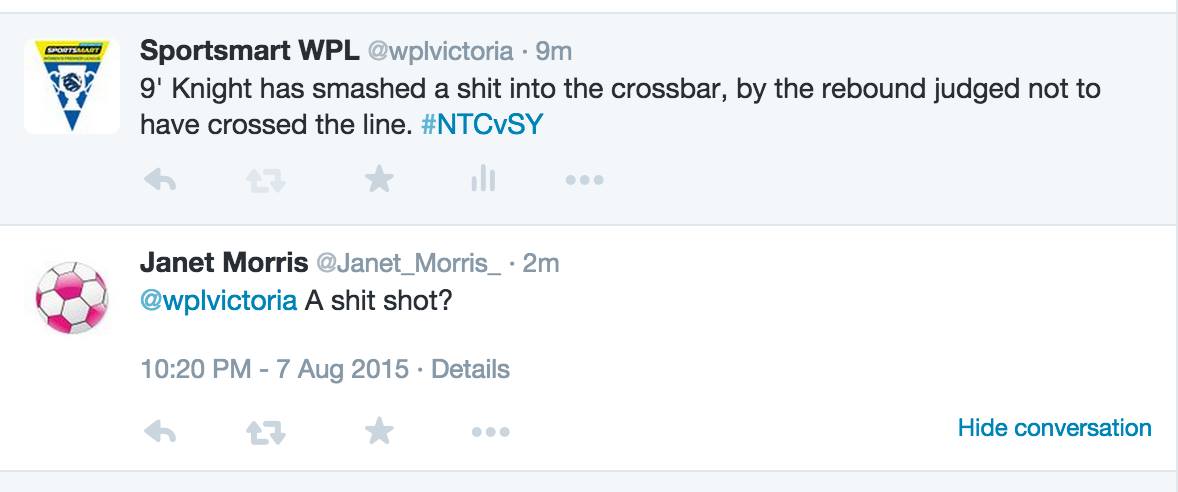Open the Details link of the reply
The image size is (1178, 492).
tap(470, 369)
